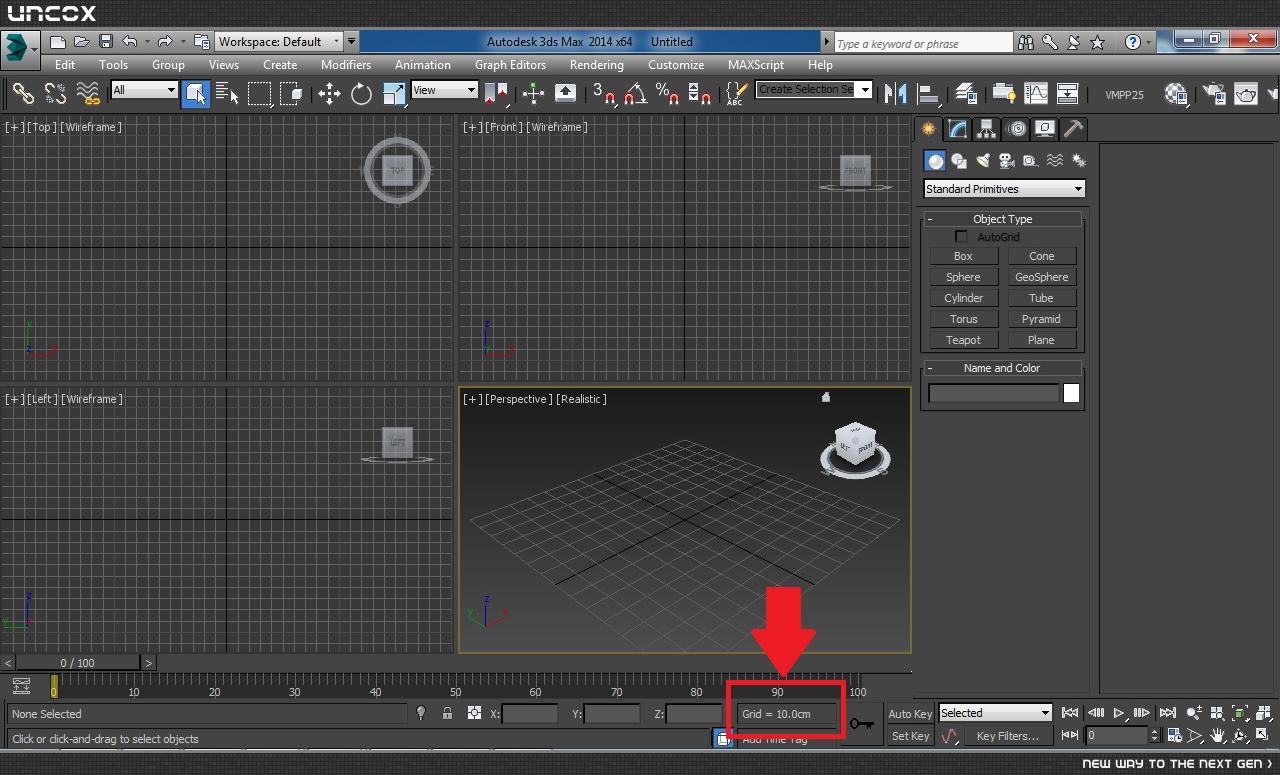Click the Select and Manipulate tool
The image size is (1280, 775).
pyautogui.click(x=533, y=93)
